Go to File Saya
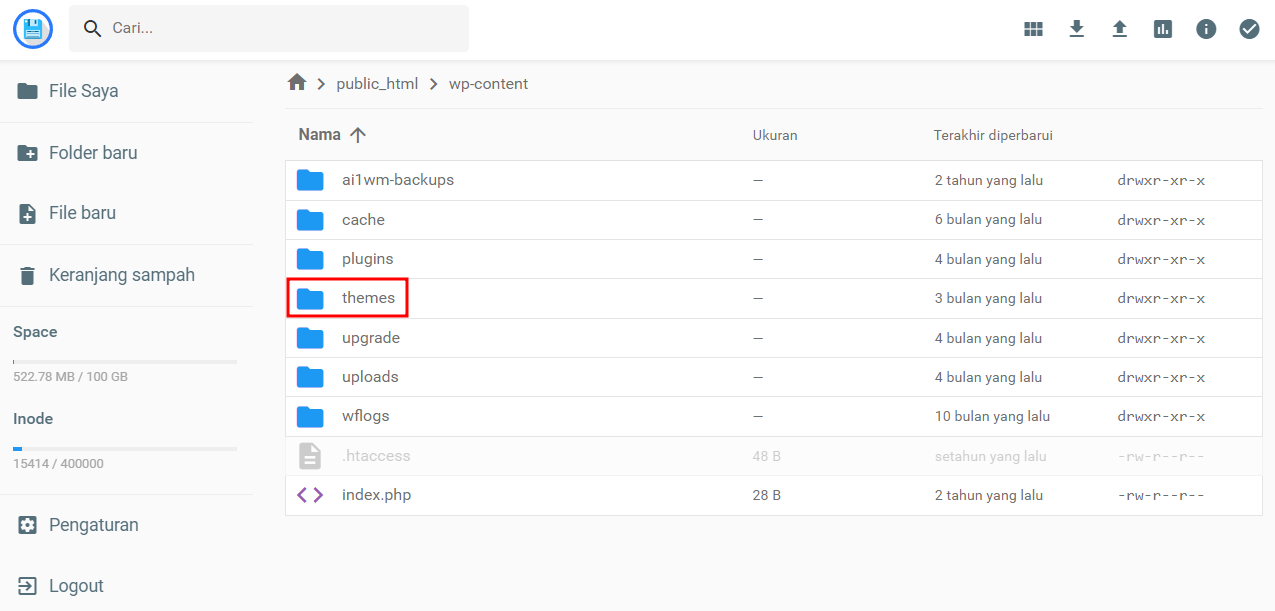 83,90
